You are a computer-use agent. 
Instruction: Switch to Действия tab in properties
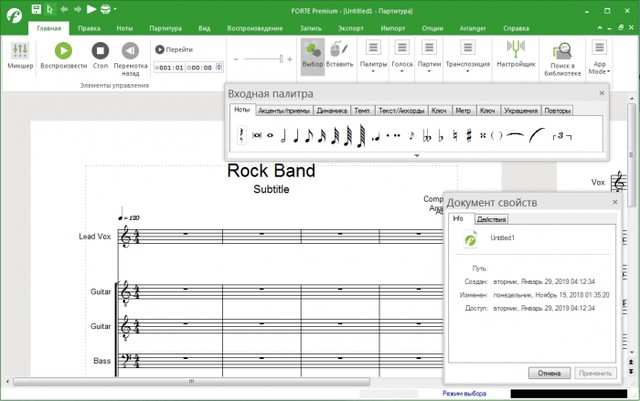point(491,219)
